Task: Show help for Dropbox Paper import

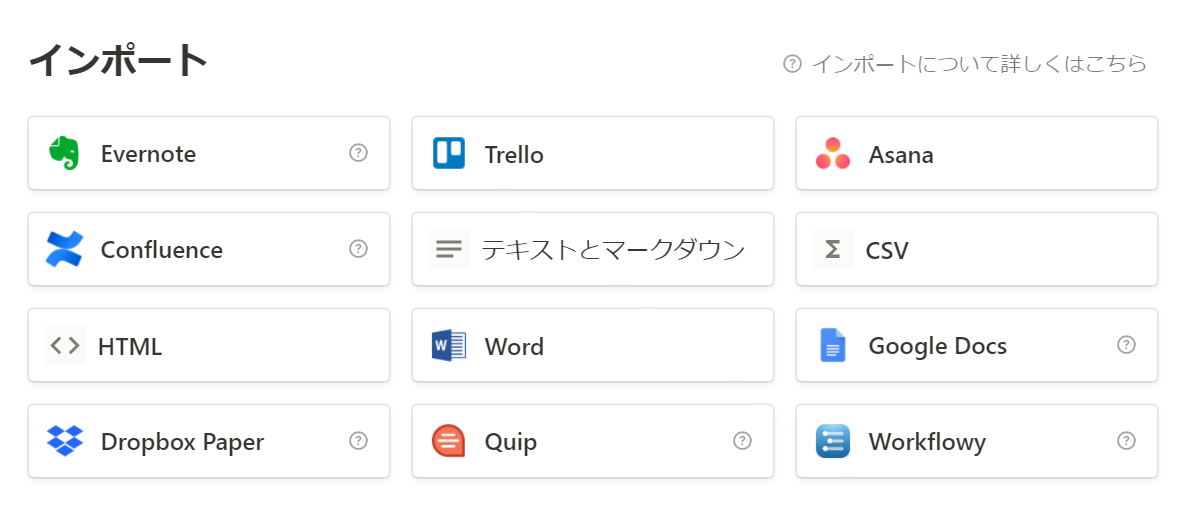Action: tap(358, 440)
